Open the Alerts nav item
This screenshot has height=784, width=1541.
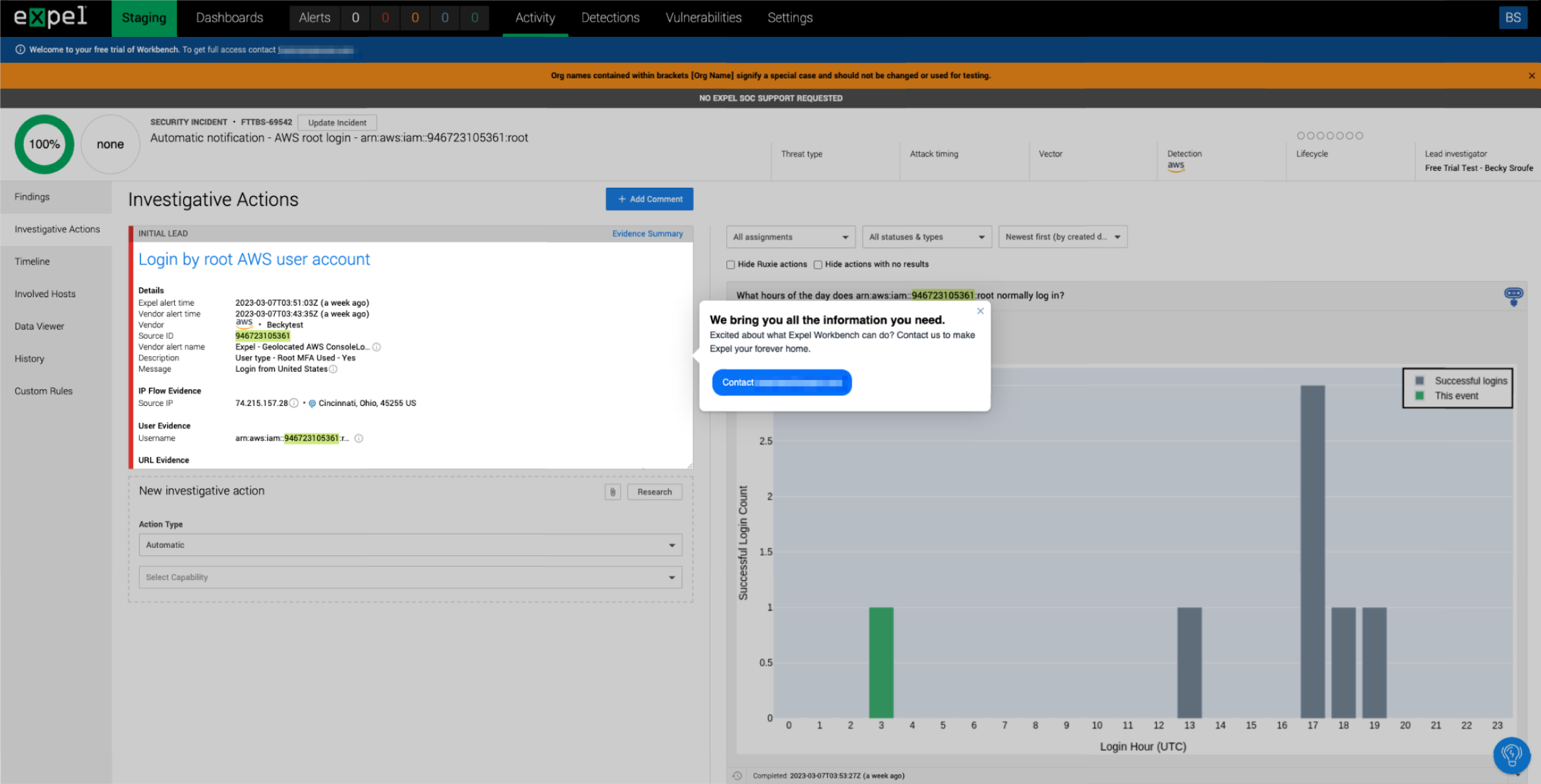315,17
